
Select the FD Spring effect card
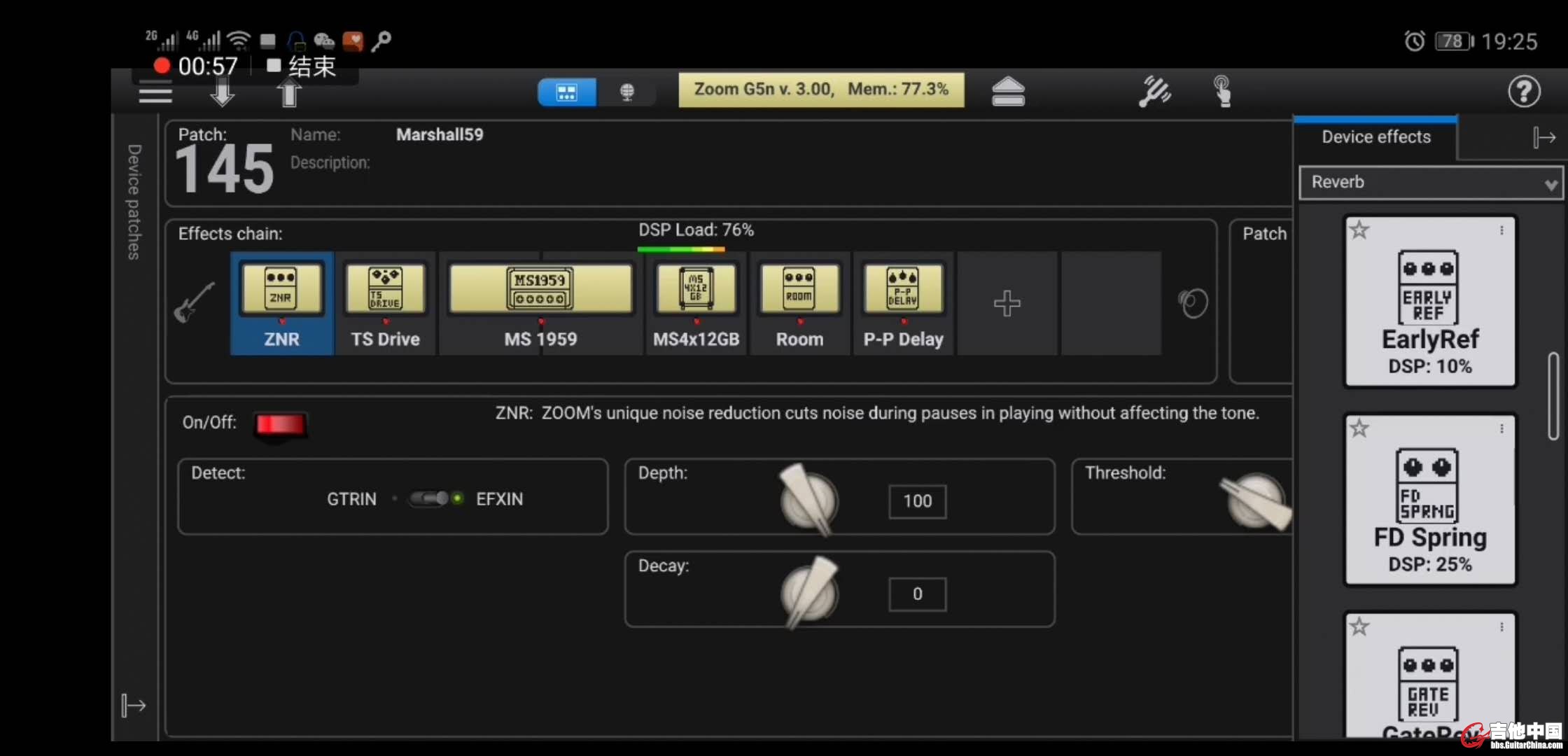pyautogui.click(x=1429, y=500)
